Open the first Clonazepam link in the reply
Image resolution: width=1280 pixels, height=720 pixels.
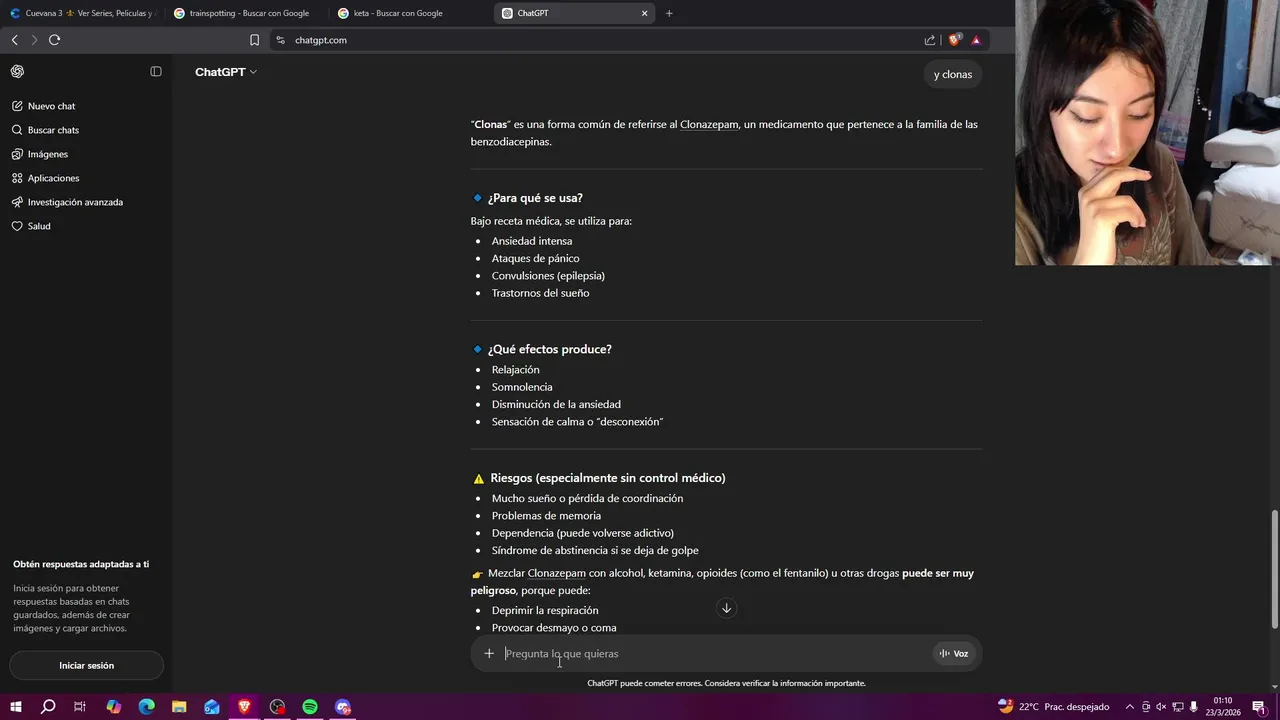coord(709,124)
